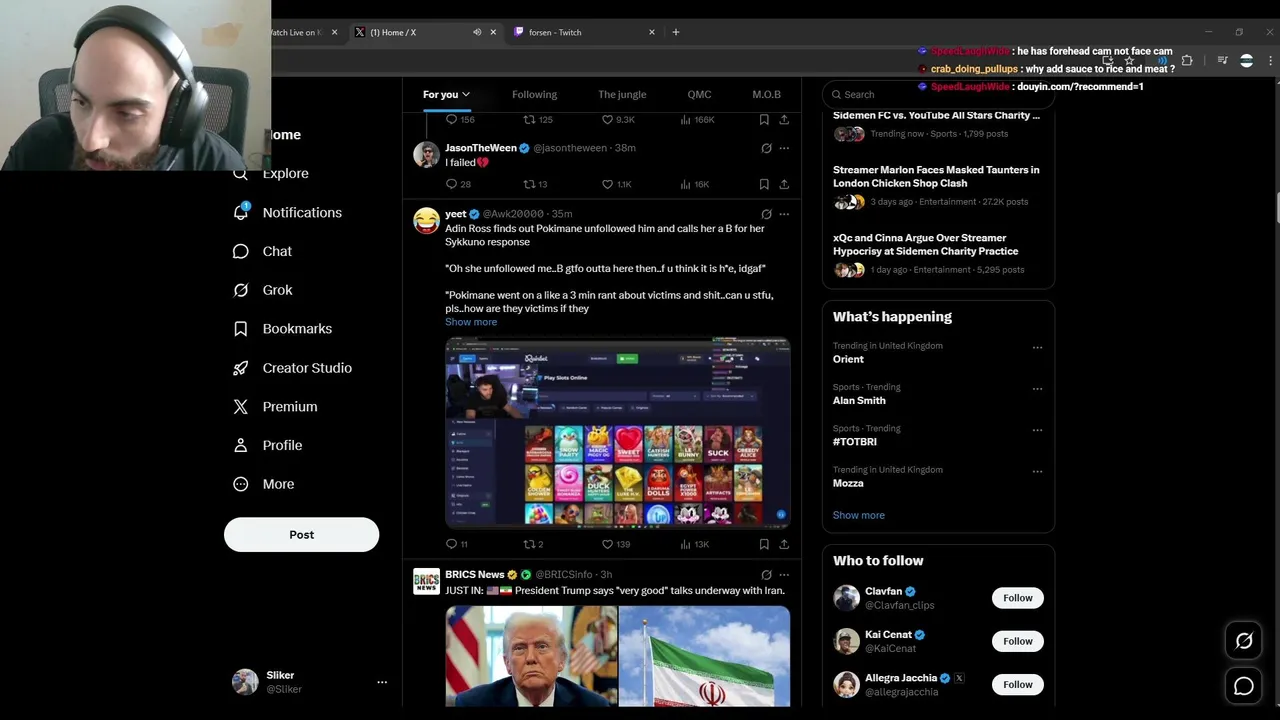Switch to the Following tab
1280x720 pixels.
pos(534,94)
